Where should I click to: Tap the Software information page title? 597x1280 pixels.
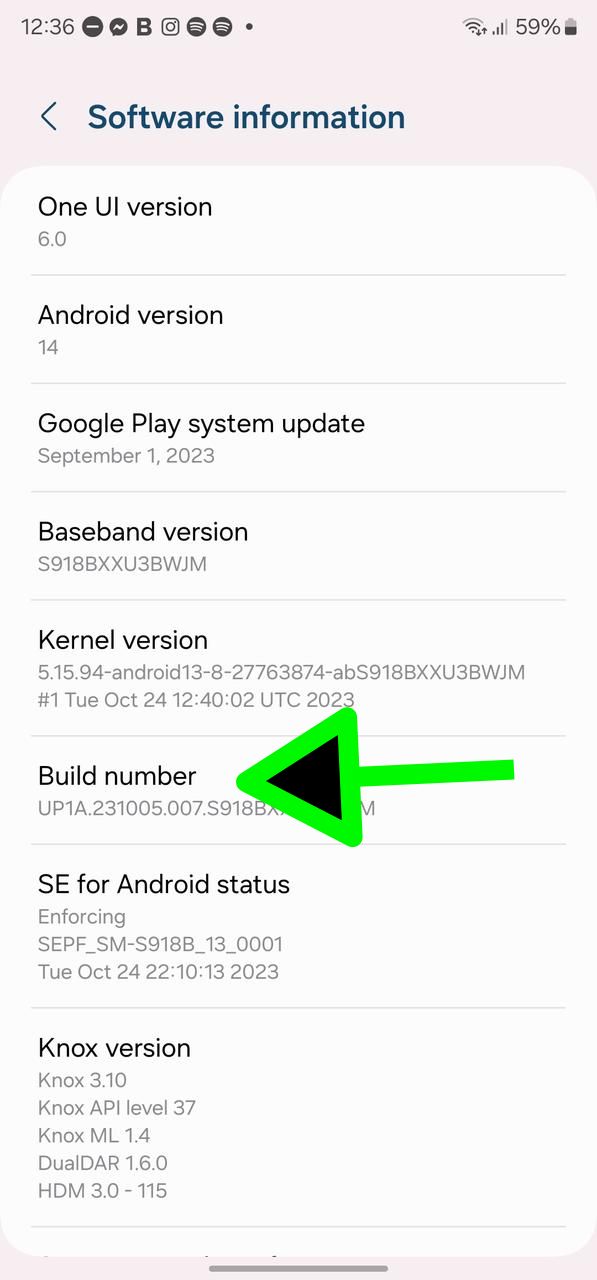click(246, 117)
